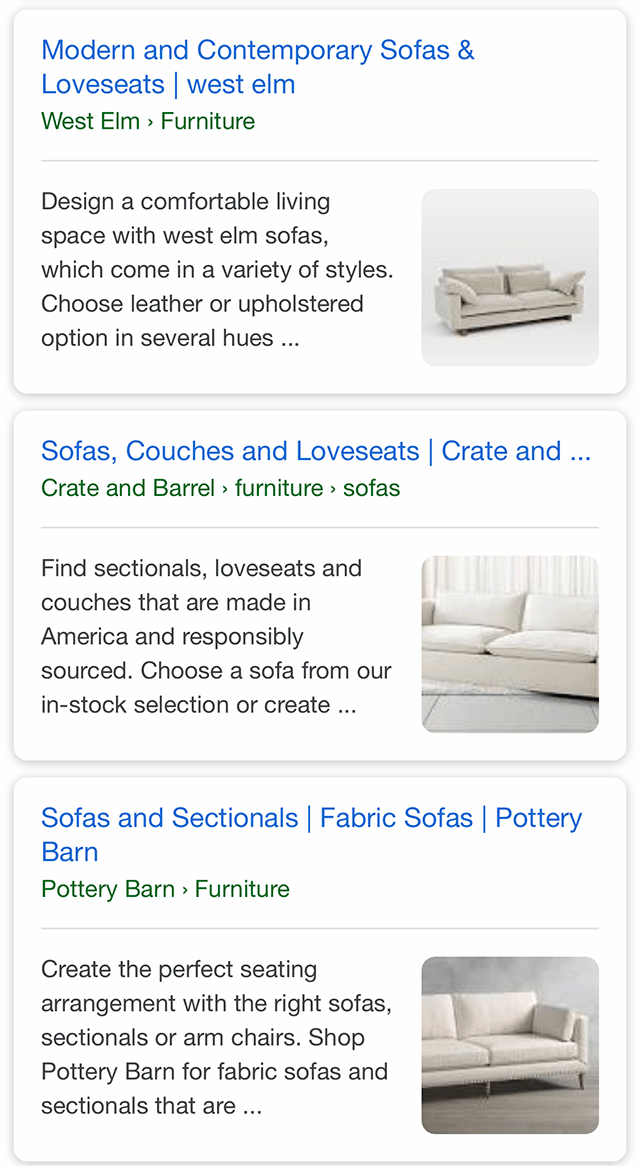Click Furniture breadcrumb after West Elm
This screenshot has height=1166, width=640.
point(208,121)
